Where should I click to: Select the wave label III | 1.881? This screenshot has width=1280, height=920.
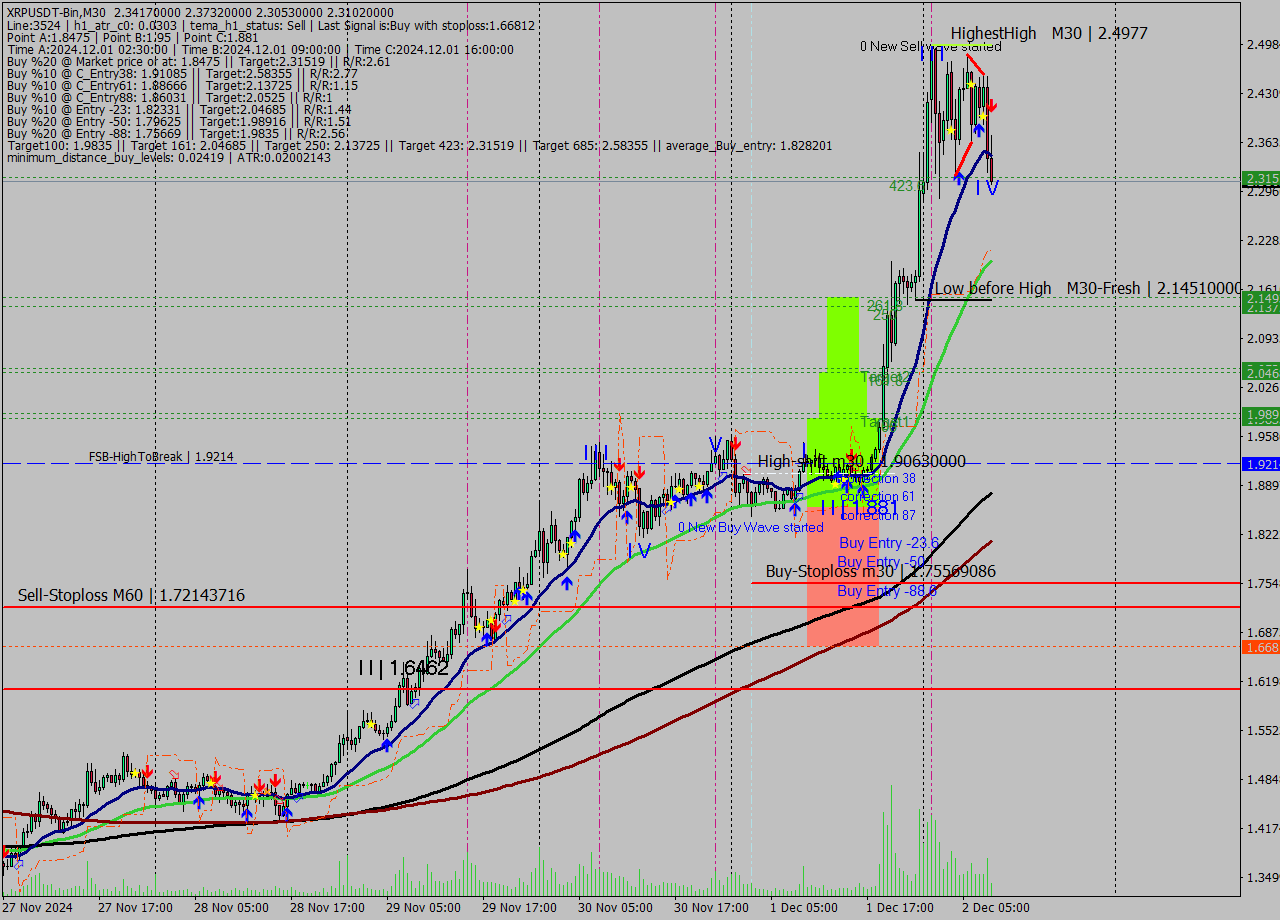[859, 508]
